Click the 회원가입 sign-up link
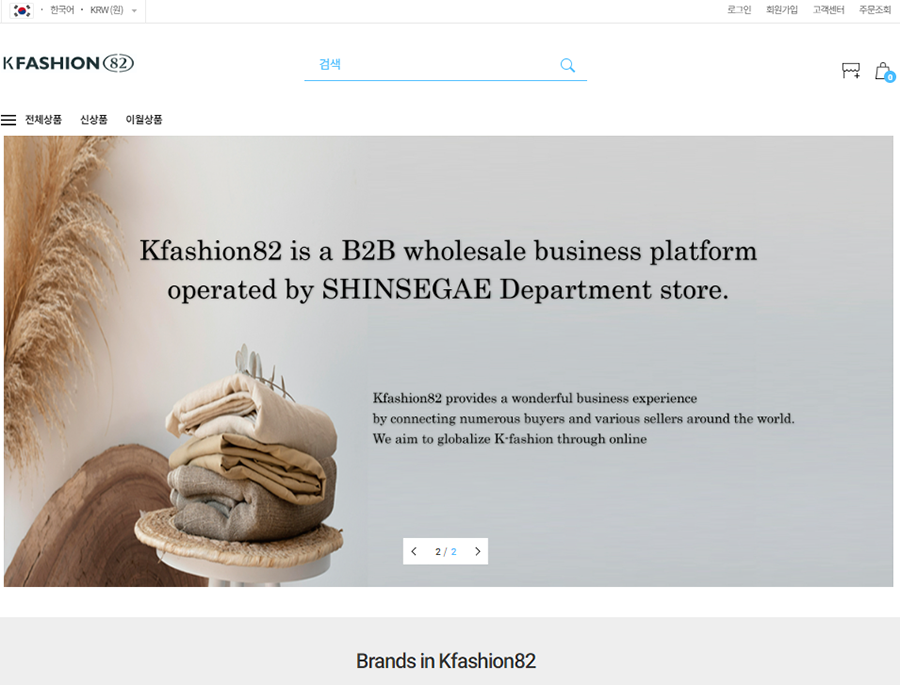900x685 pixels. coord(782,10)
